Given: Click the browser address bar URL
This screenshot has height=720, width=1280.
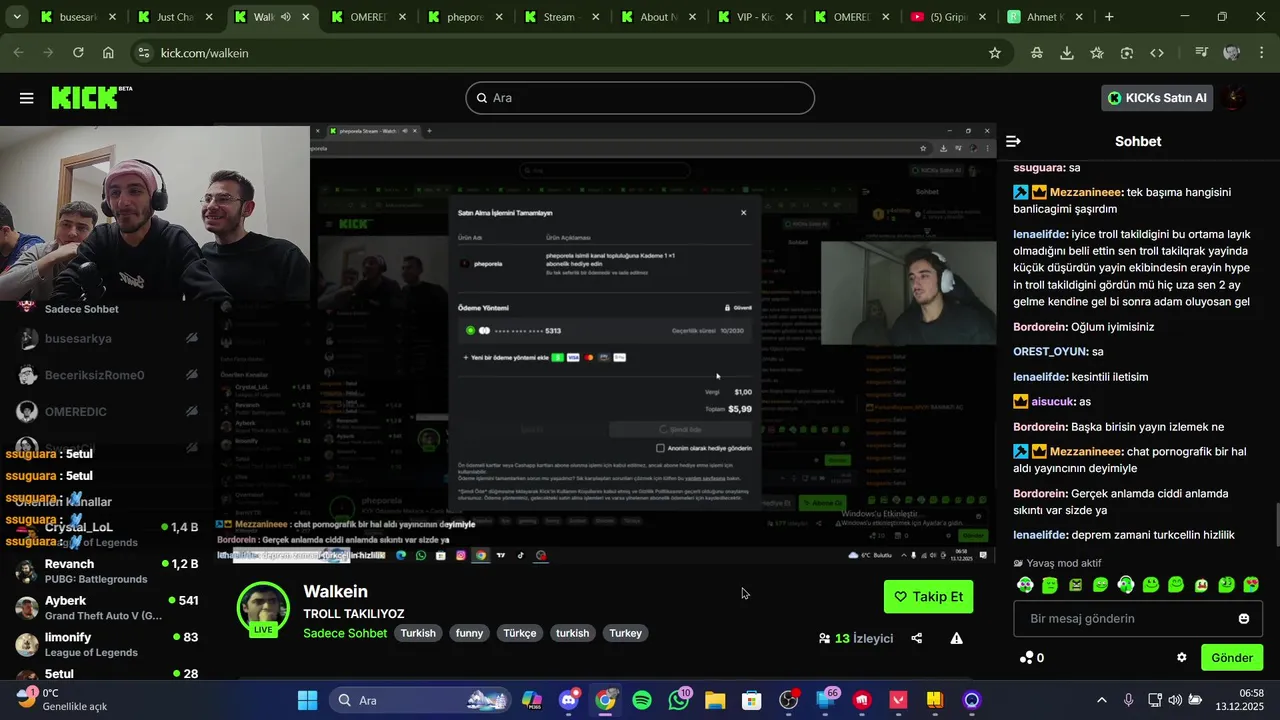Looking at the screenshot, I should 205,53.
